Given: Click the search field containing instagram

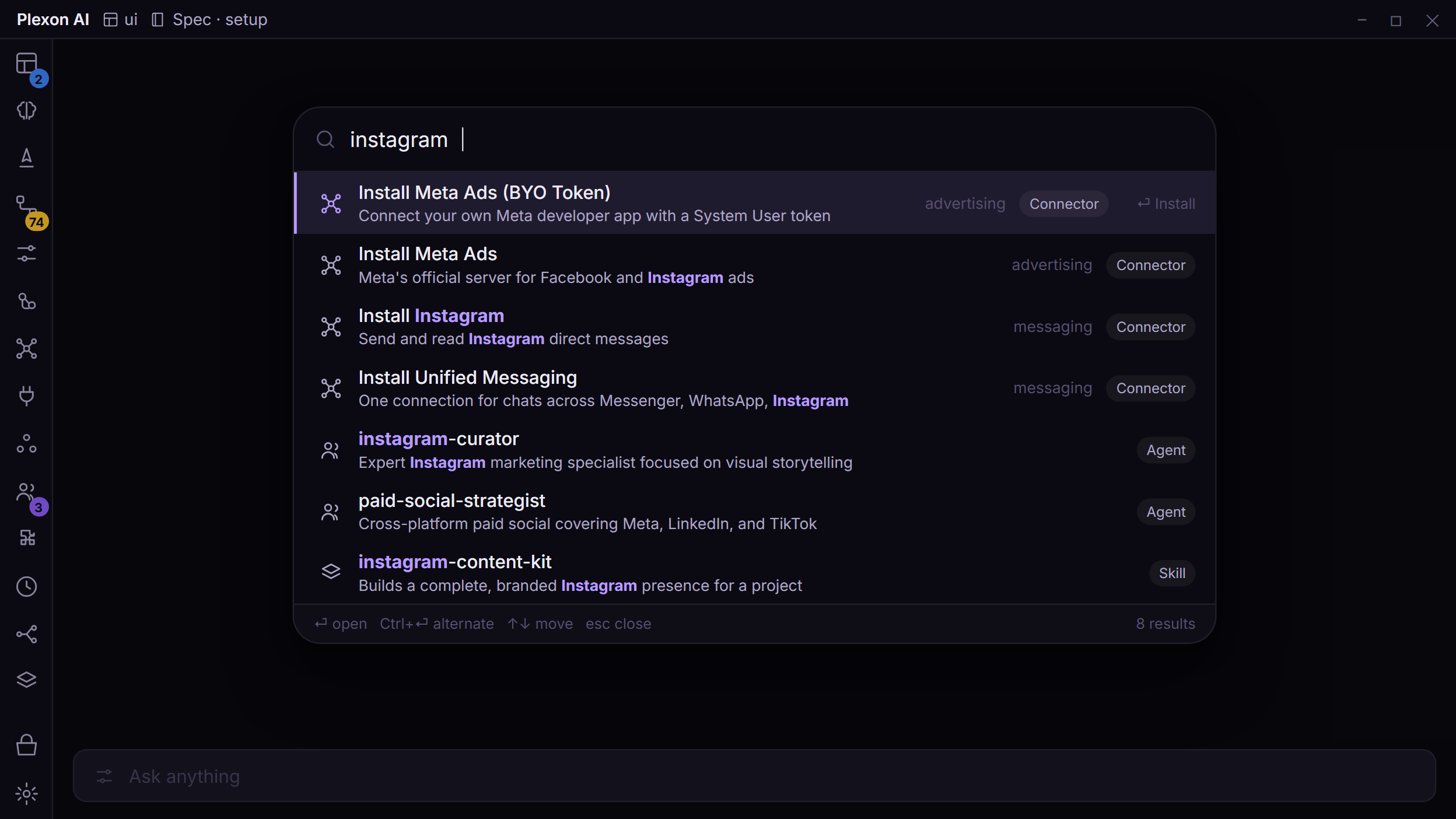Looking at the screenshot, I should (755, 139).
